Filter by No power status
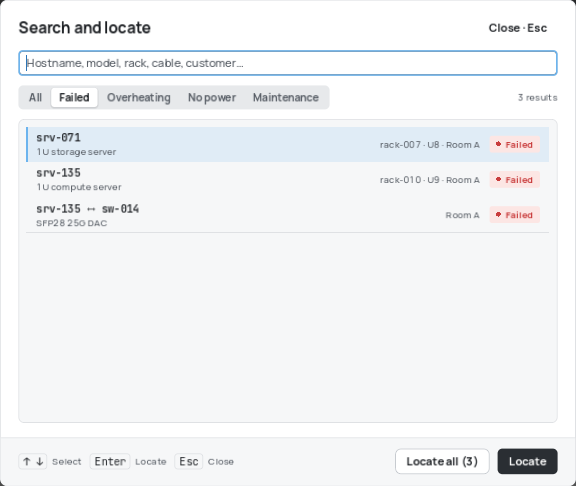 click(212, 97)
